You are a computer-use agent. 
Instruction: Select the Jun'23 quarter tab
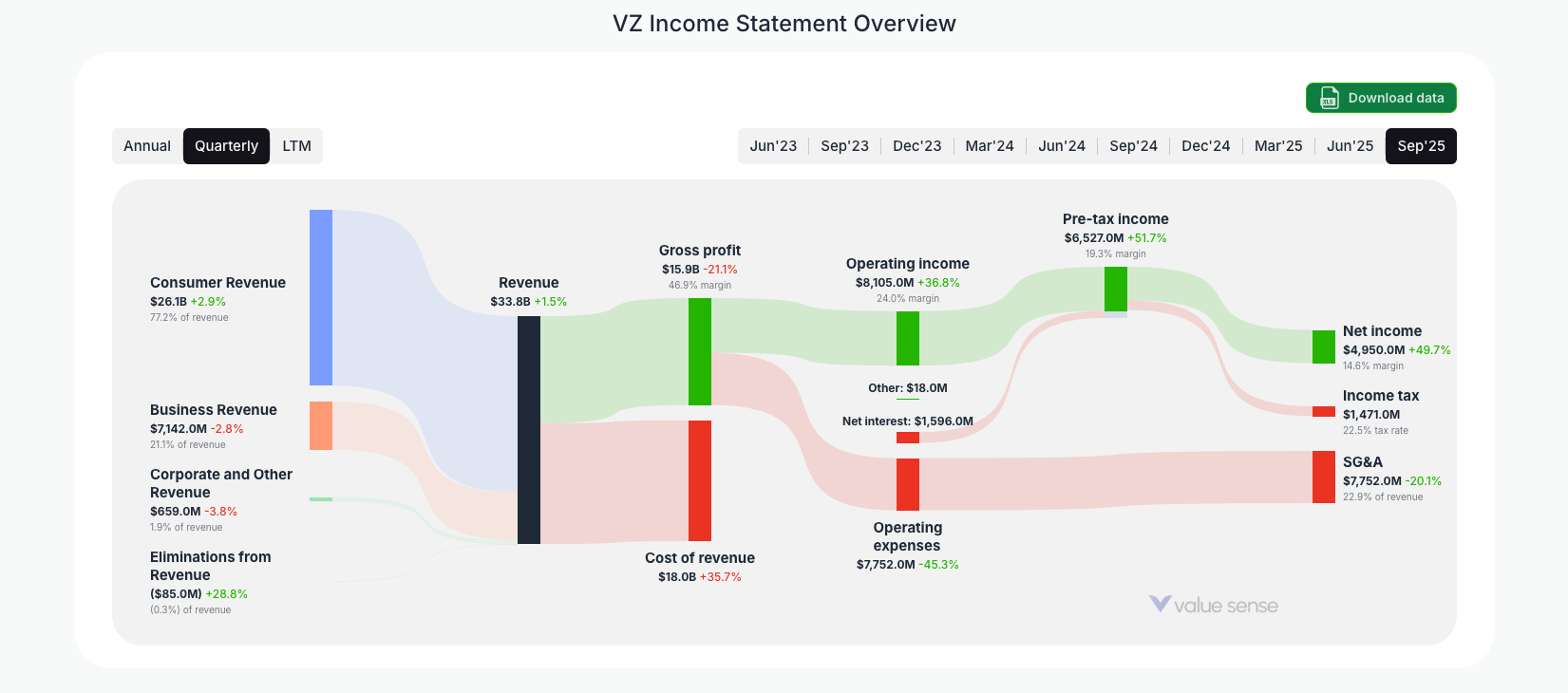pyautogui.click(x=774, y=145)
